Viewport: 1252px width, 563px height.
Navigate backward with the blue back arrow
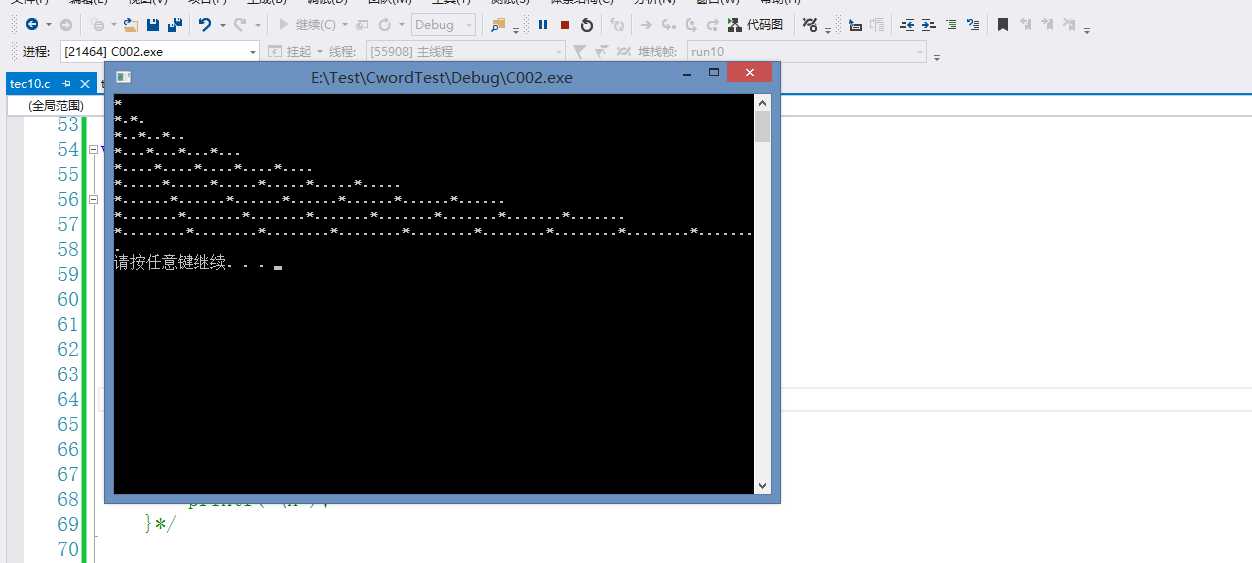[x=32, y=24]
